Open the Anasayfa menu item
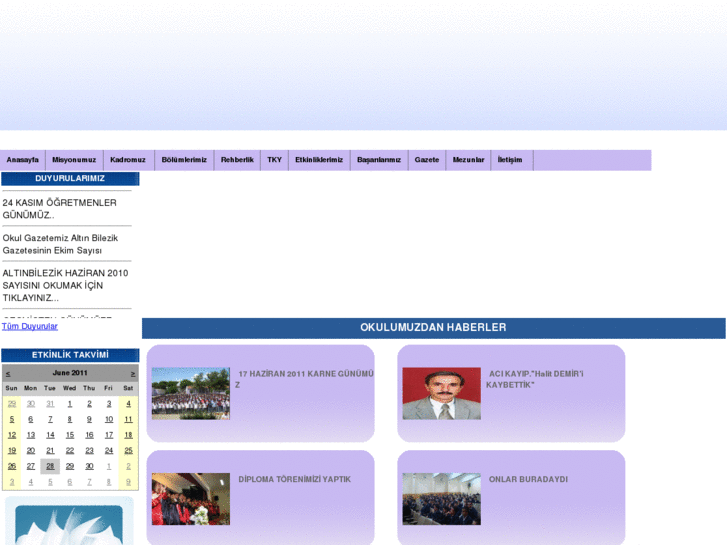This screenshot has height=545, width=727. pos(22,160)
